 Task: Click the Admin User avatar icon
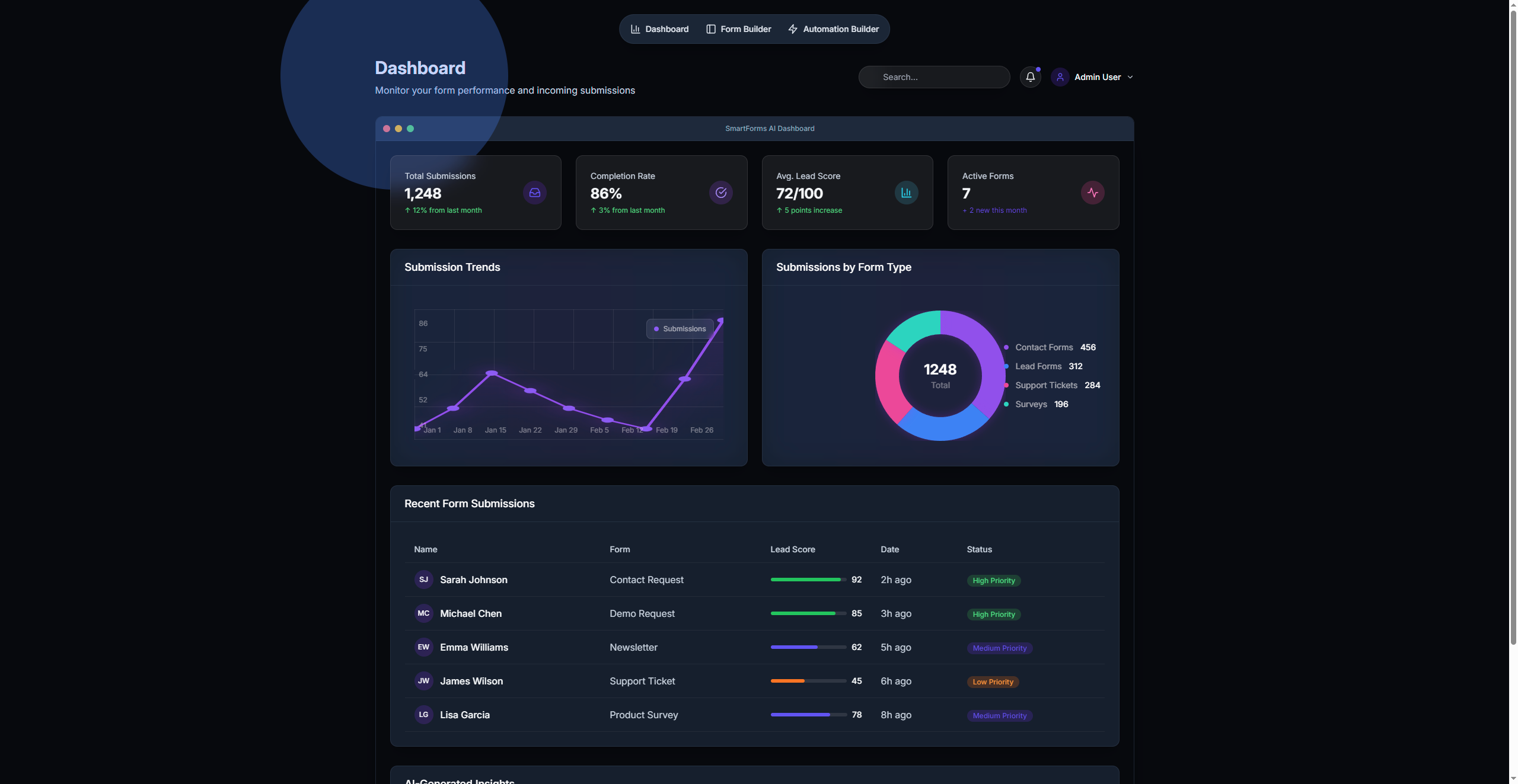click(1060, 77)
